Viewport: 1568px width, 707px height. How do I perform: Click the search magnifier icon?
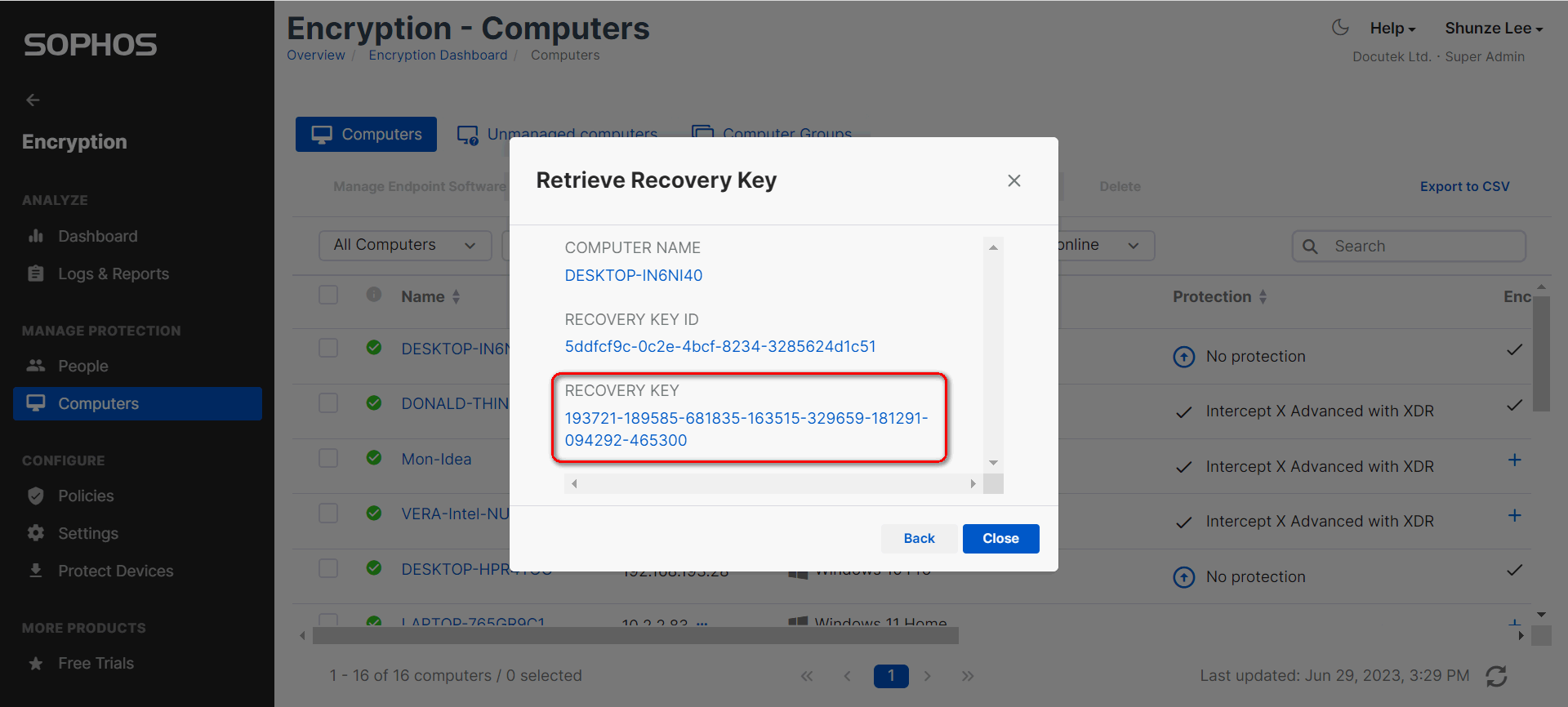tap(1310, 246)
